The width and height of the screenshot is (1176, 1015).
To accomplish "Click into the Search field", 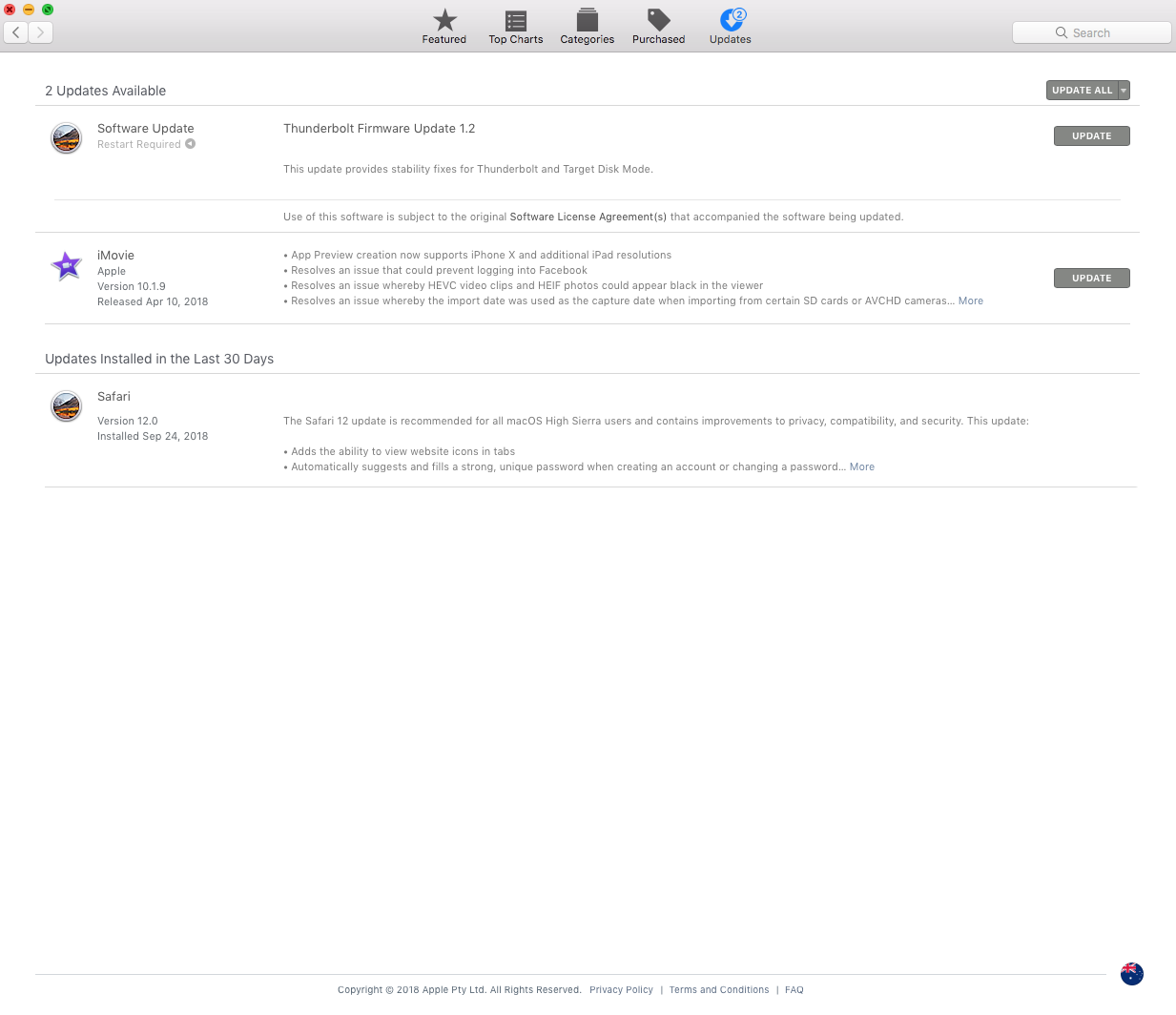I will tap(1092, 32).
